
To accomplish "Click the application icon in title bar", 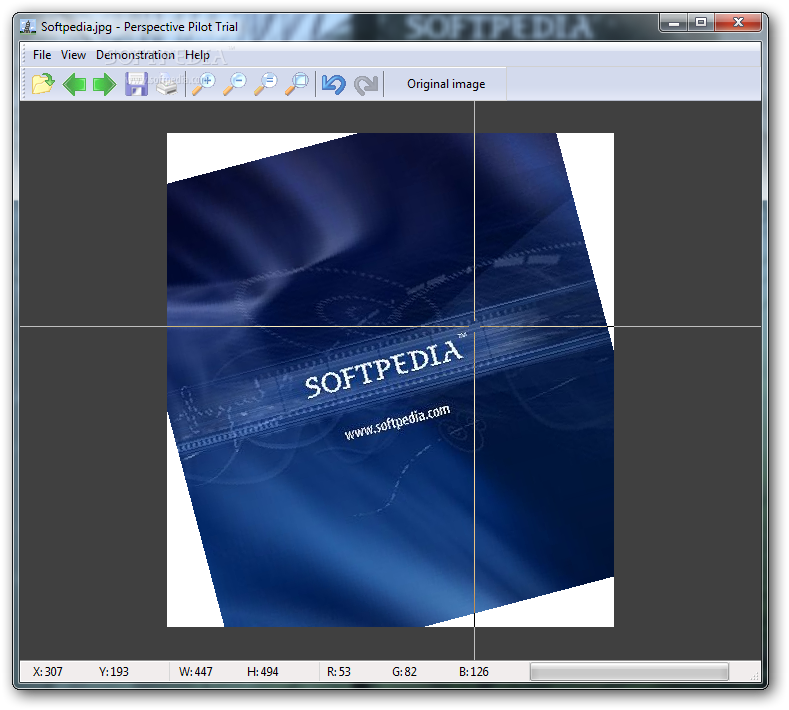I will [28, 27].
